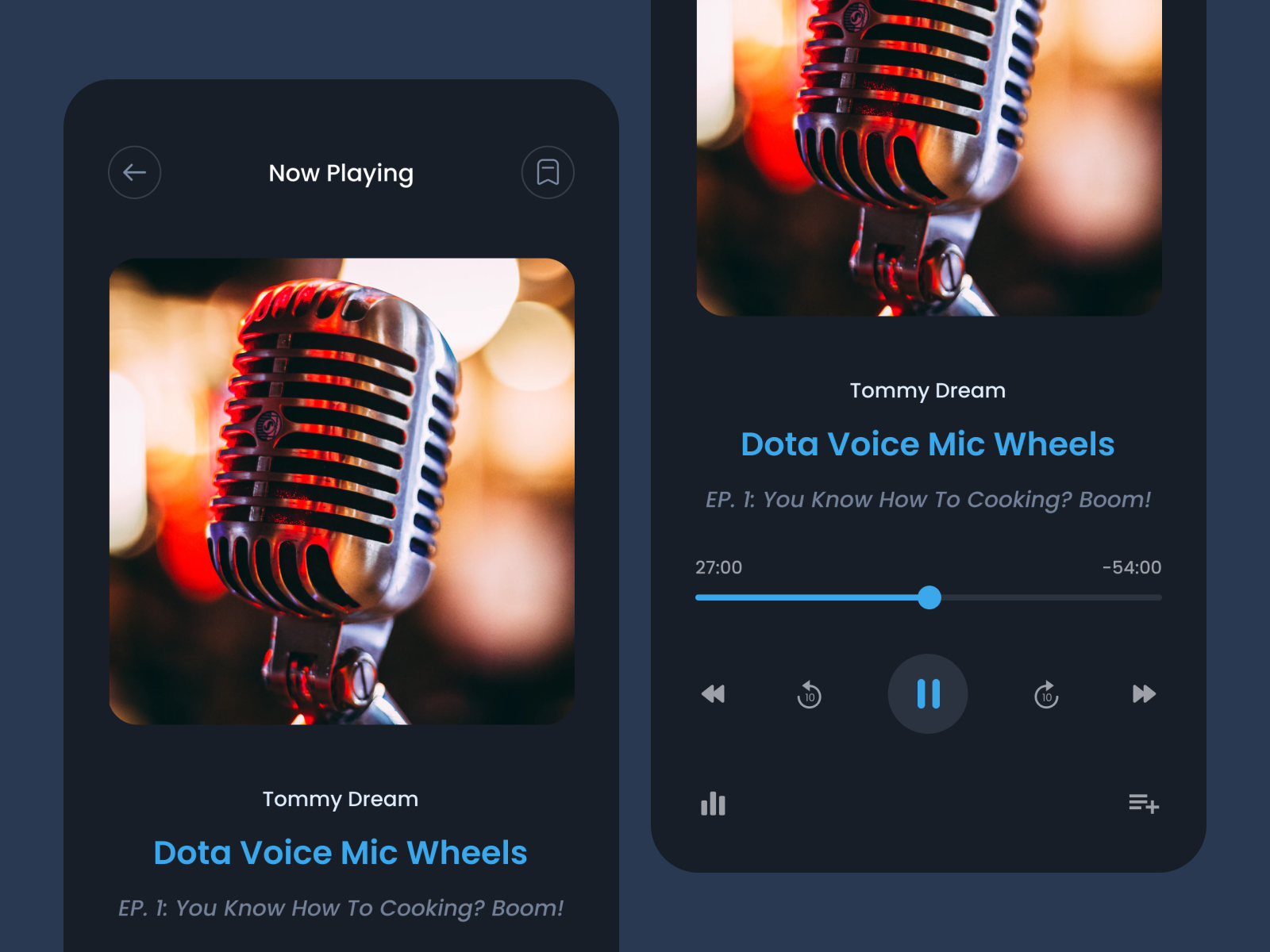This screenshot has height=952, width=1270.
Task: Fast forward 10 seconds
Action: [1046, 694]
